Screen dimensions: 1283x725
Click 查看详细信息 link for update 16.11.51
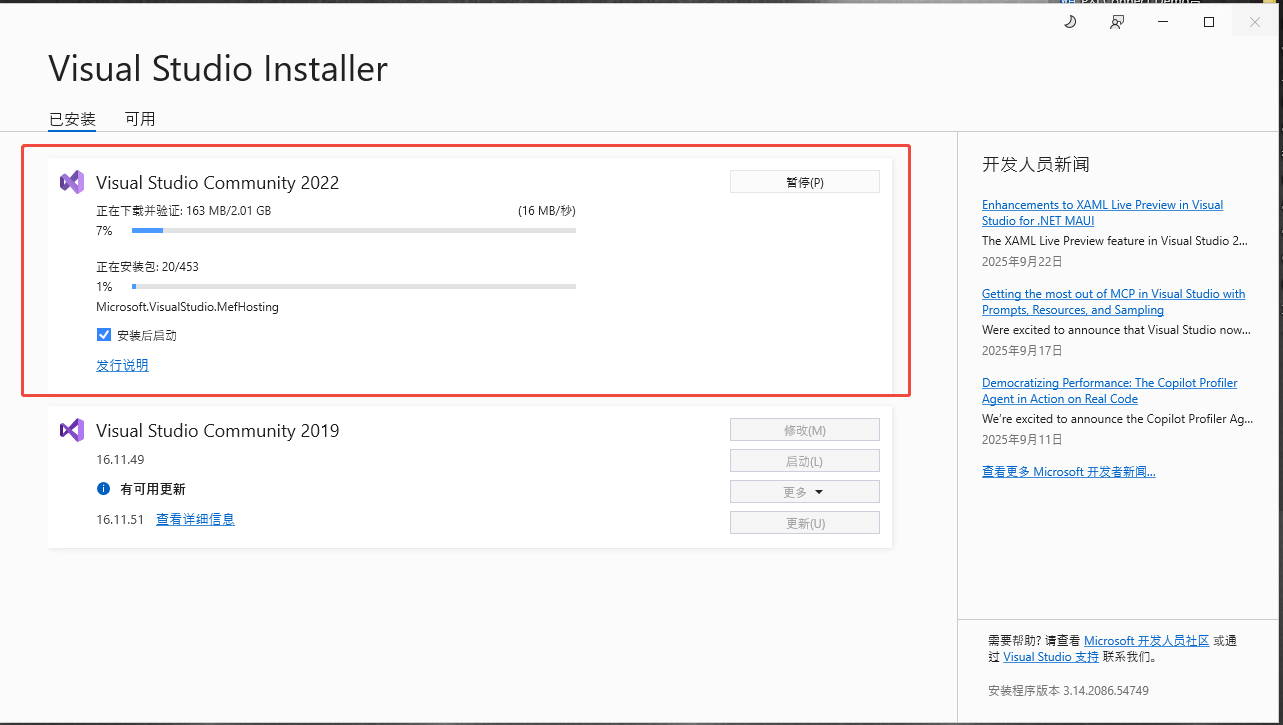[x=195, y=519]
